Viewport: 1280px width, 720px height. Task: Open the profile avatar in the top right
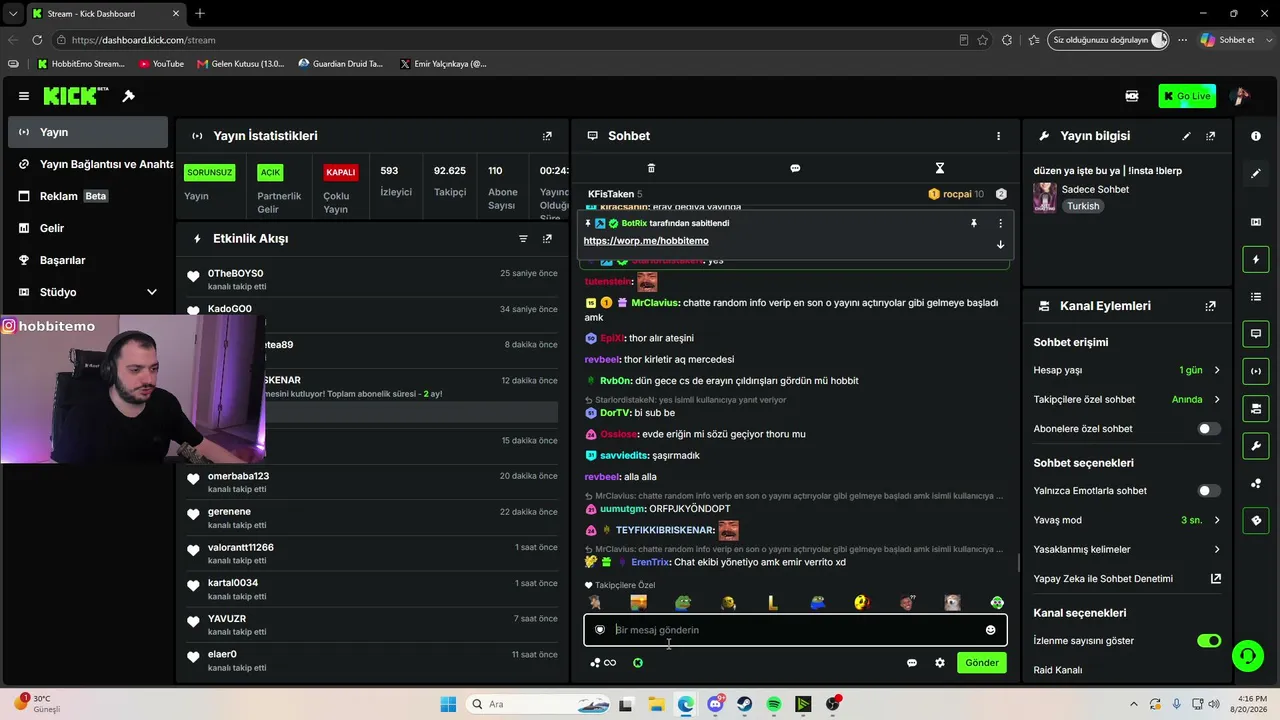(x=1241, y=96)
